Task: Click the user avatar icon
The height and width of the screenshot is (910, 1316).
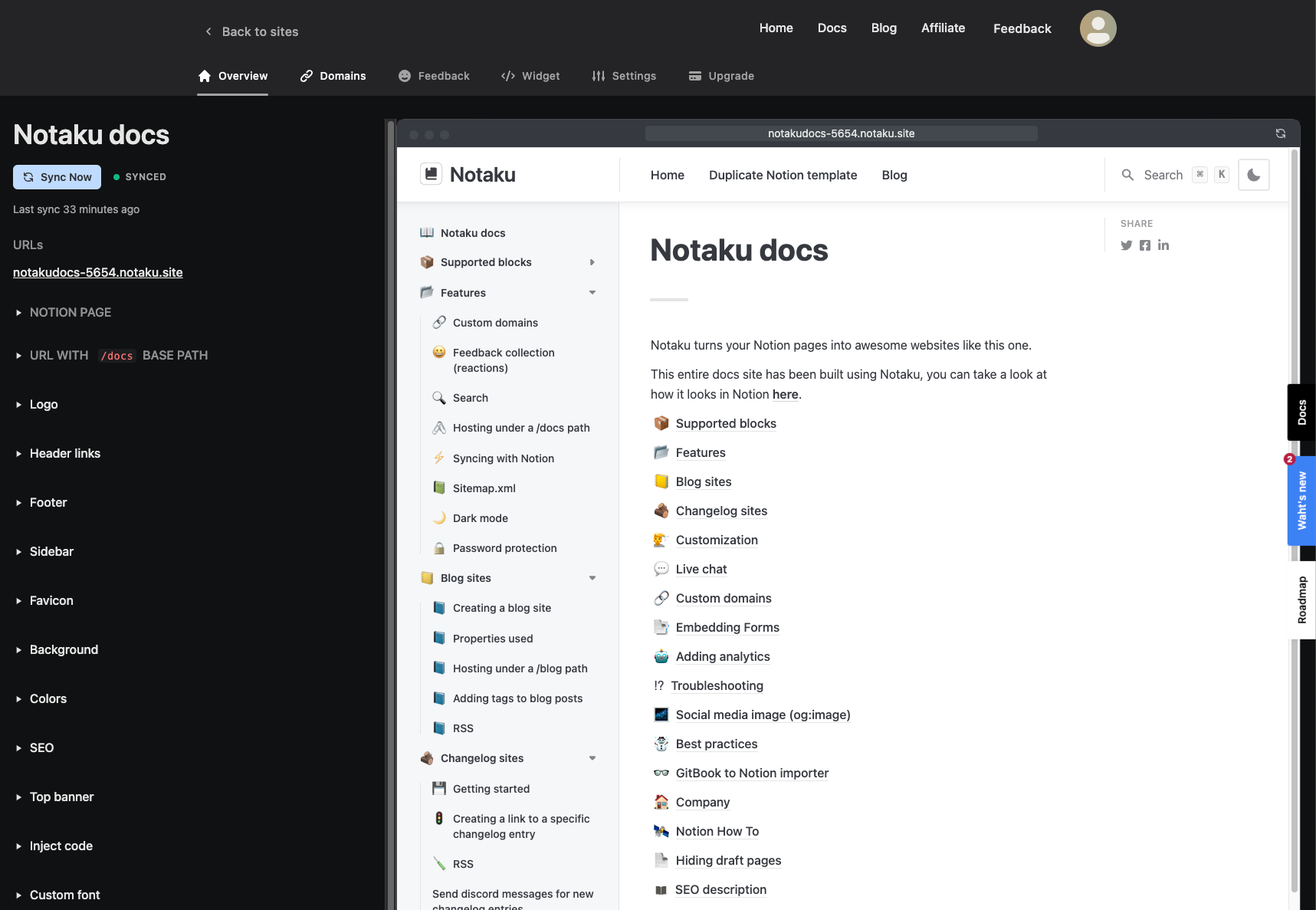Action: click(x=1098, y=28)
